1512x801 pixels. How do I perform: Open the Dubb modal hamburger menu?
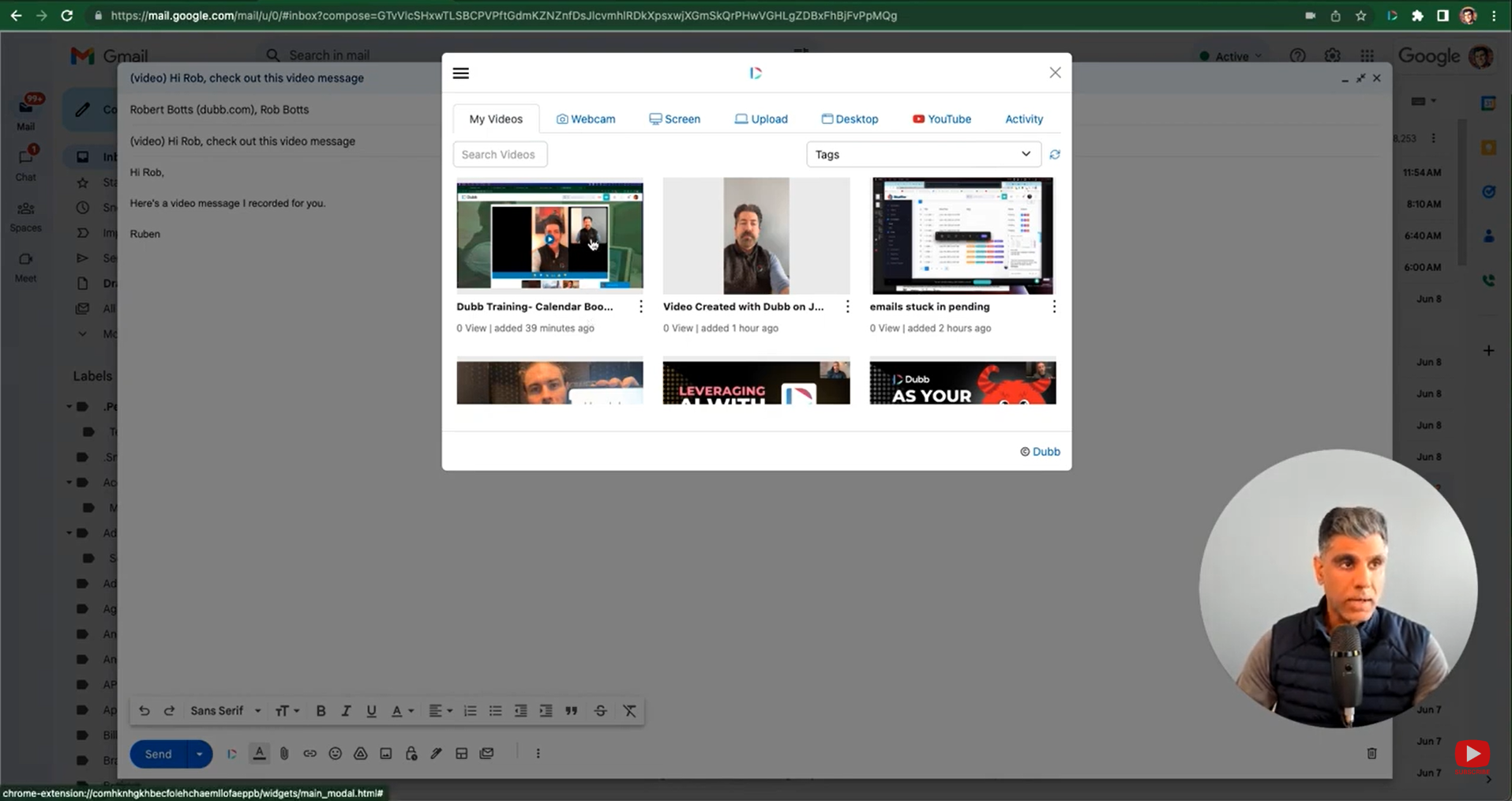(x=461, y=73)
